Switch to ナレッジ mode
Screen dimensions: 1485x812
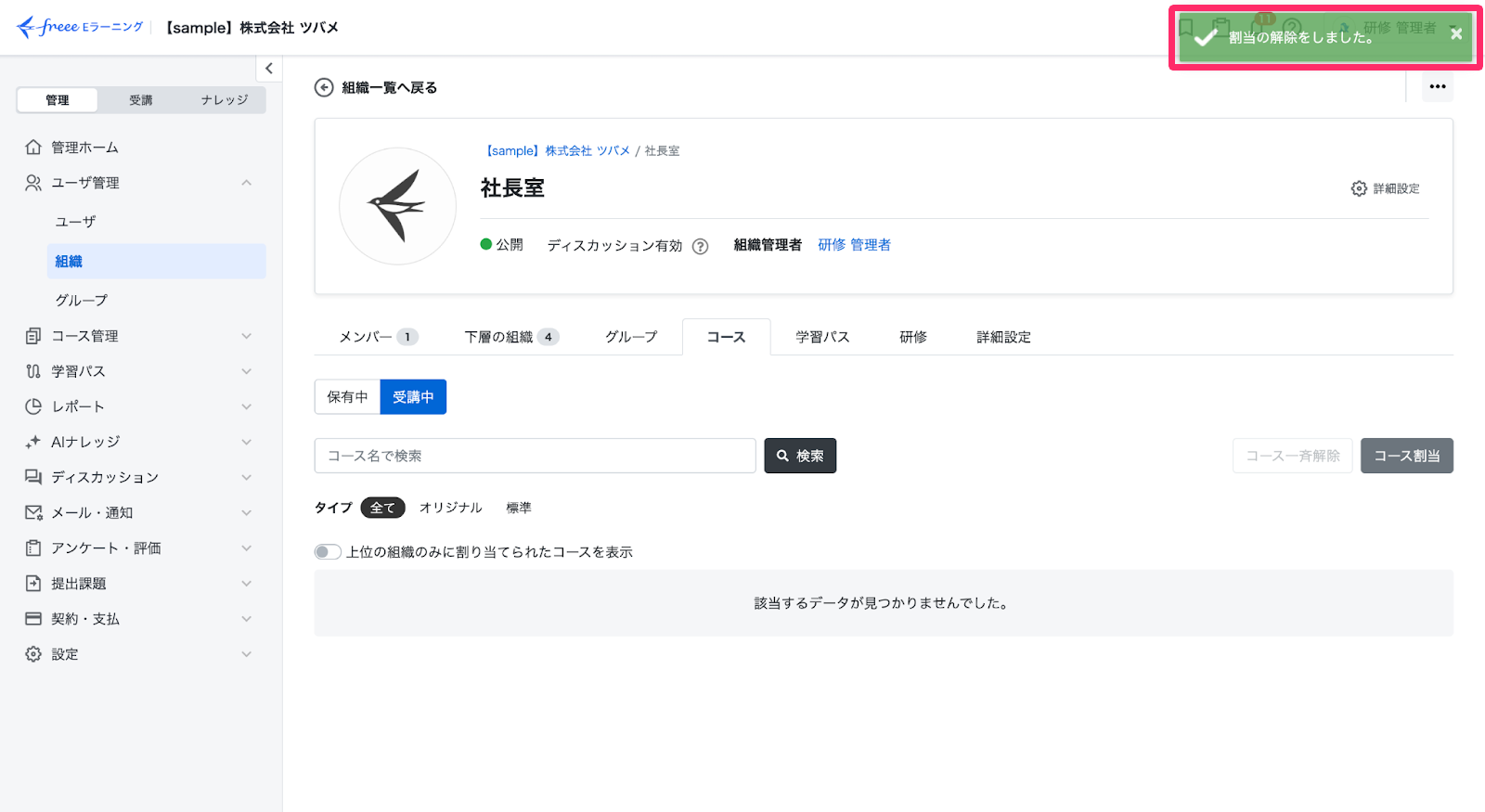click(225, 100)
